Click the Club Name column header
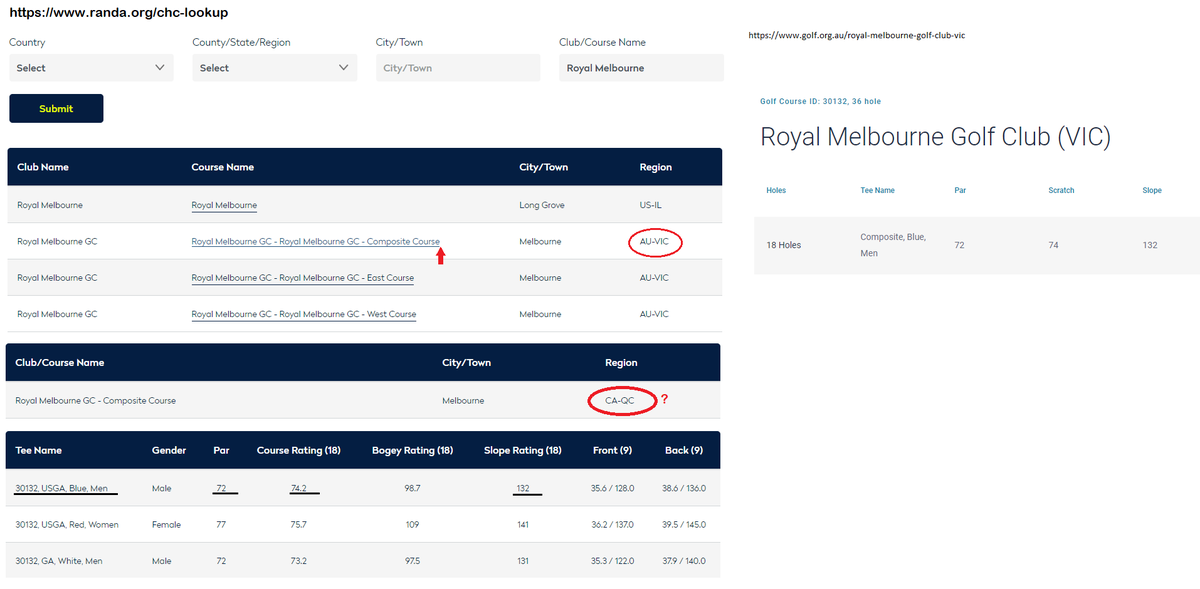The image size is (1200, 589). pyautogui.click(x=43, y=167)
